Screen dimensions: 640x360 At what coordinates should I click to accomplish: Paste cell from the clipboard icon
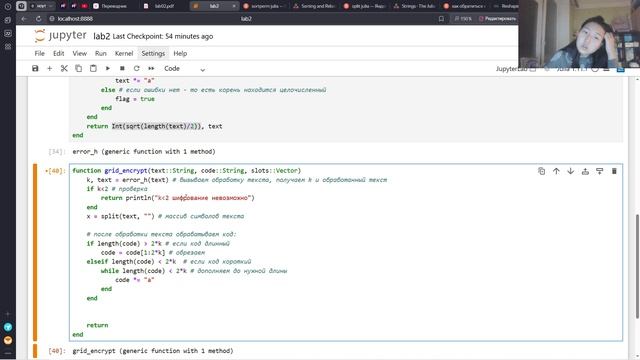[93, 69]
